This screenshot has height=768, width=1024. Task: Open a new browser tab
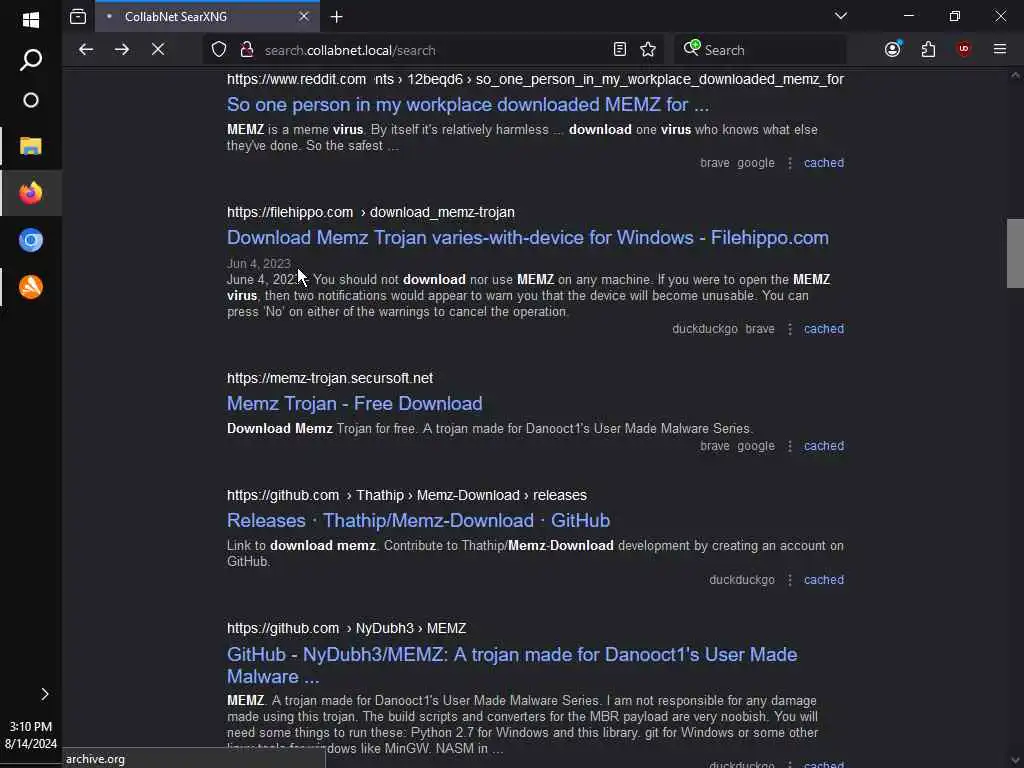[336, 17]
